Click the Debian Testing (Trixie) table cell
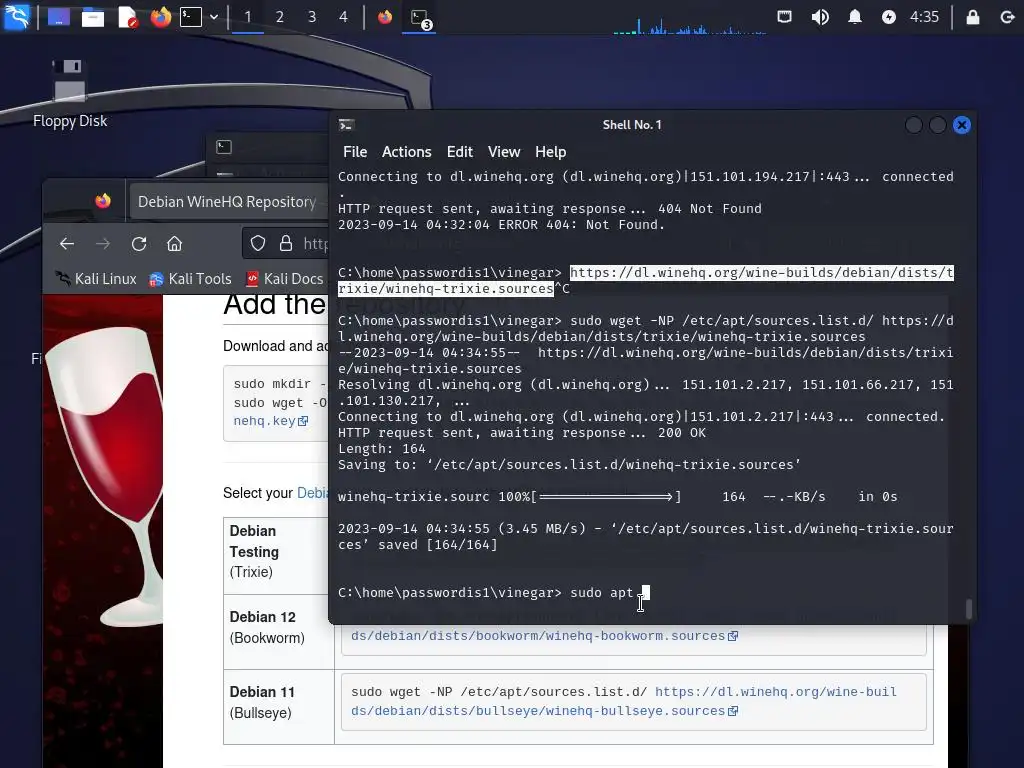 (277, 556)
